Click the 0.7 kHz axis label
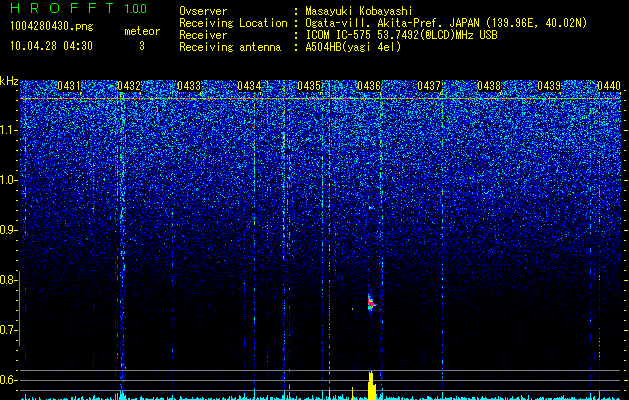The width and height of the screenshot is (629, 400). click(x=8, y=330)
